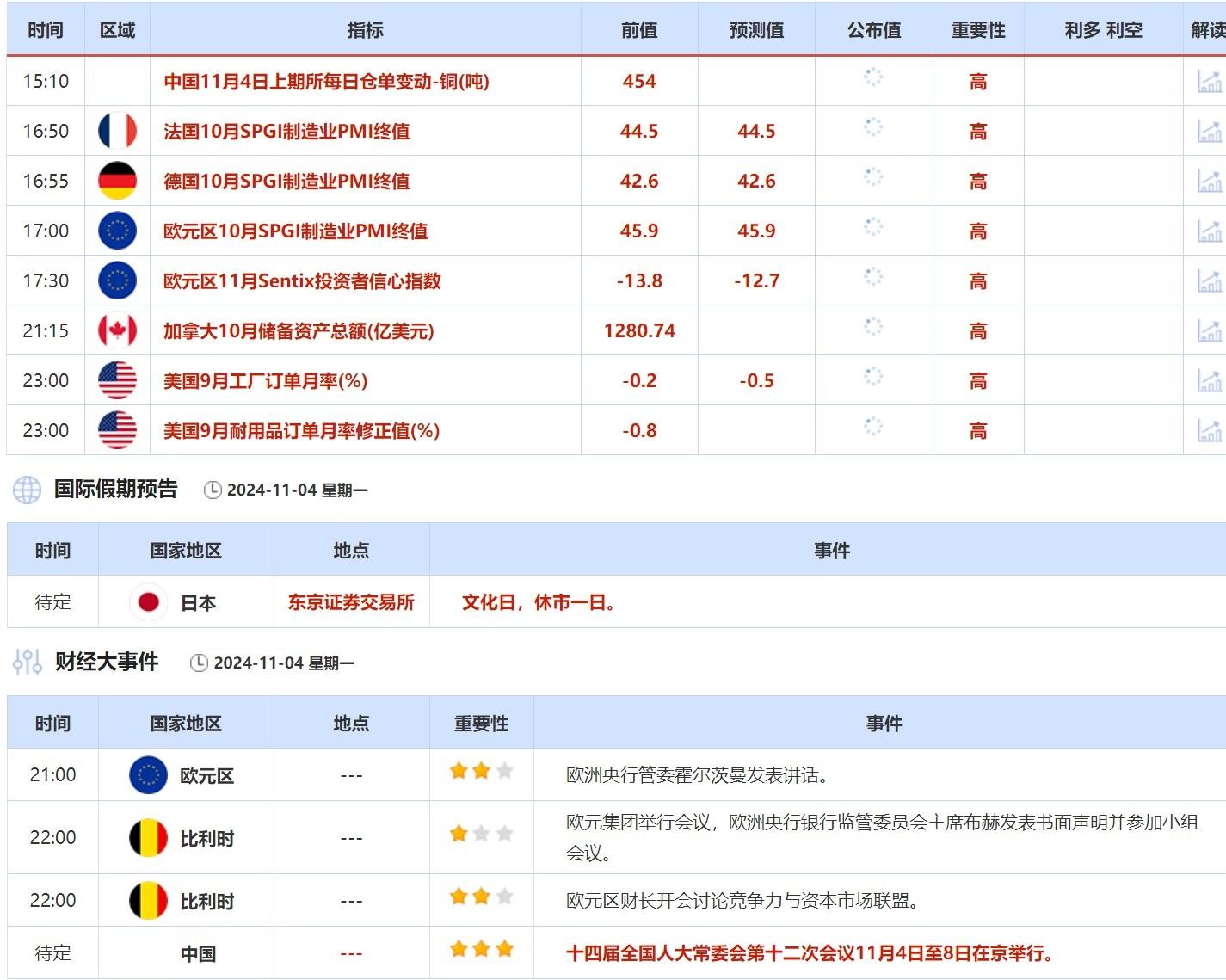
Task: Click the Germany flag icon on SPGI PMI row
Action: tap(117, 181)
